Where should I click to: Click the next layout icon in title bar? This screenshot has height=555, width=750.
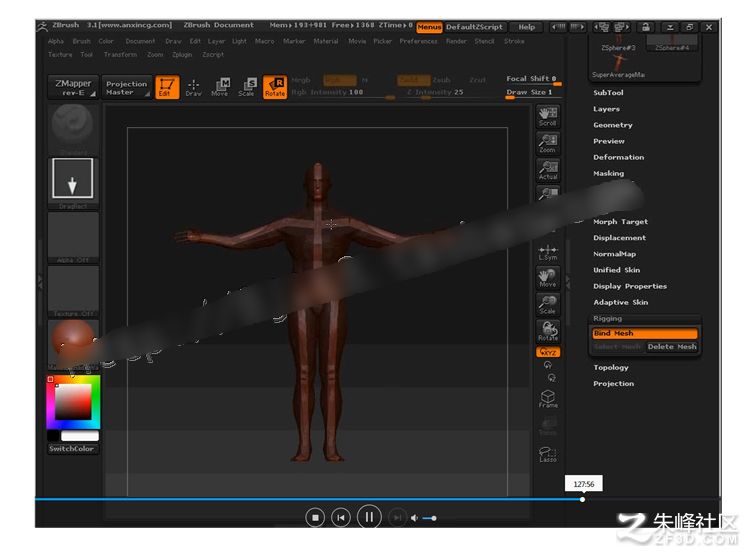click(x=622, y=27)
